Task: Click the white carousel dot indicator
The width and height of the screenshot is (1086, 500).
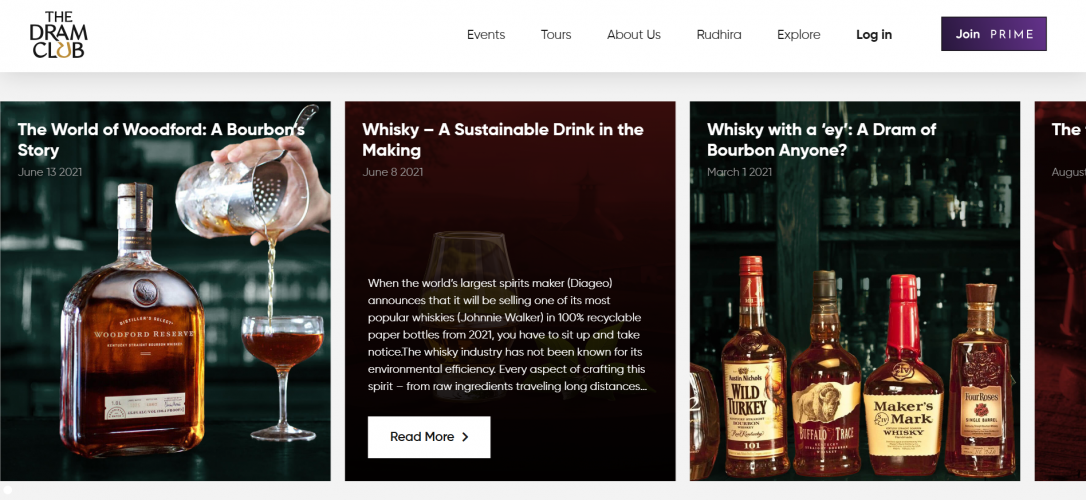Action: 8,489
